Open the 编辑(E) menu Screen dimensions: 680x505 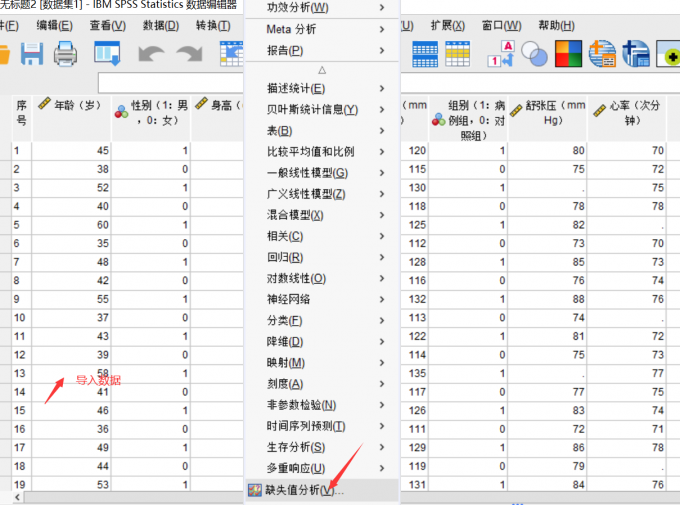(x=55, y=26)
